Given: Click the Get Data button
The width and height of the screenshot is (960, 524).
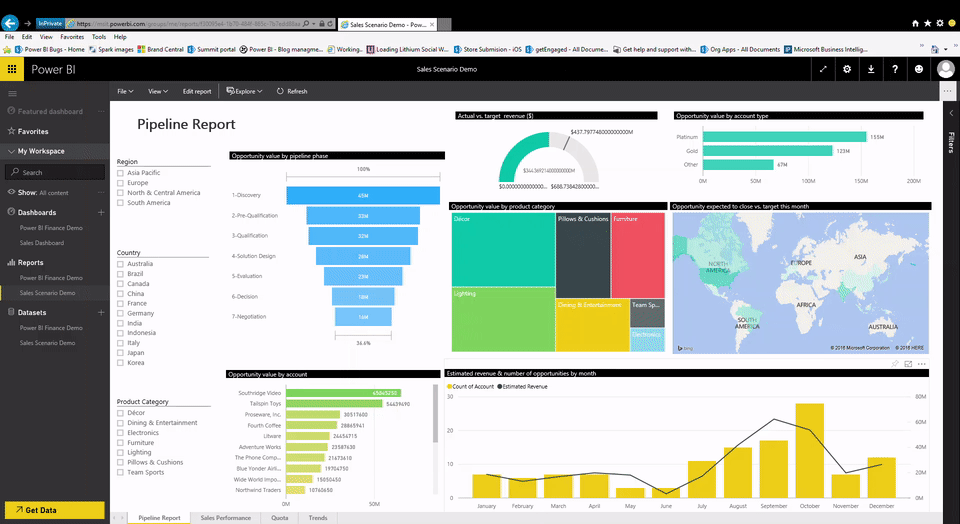Looking at the screenshot, I should (53, 510).
